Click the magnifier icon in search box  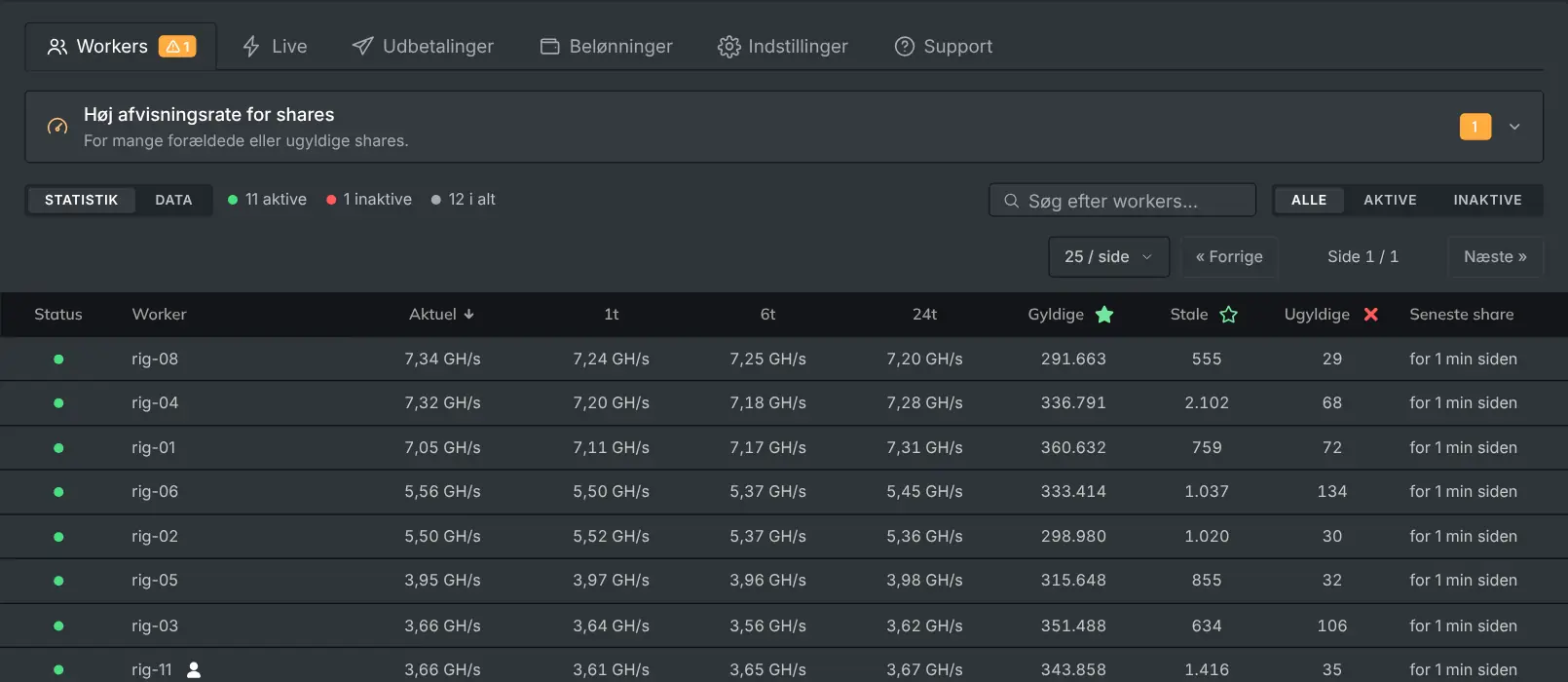1012,201
